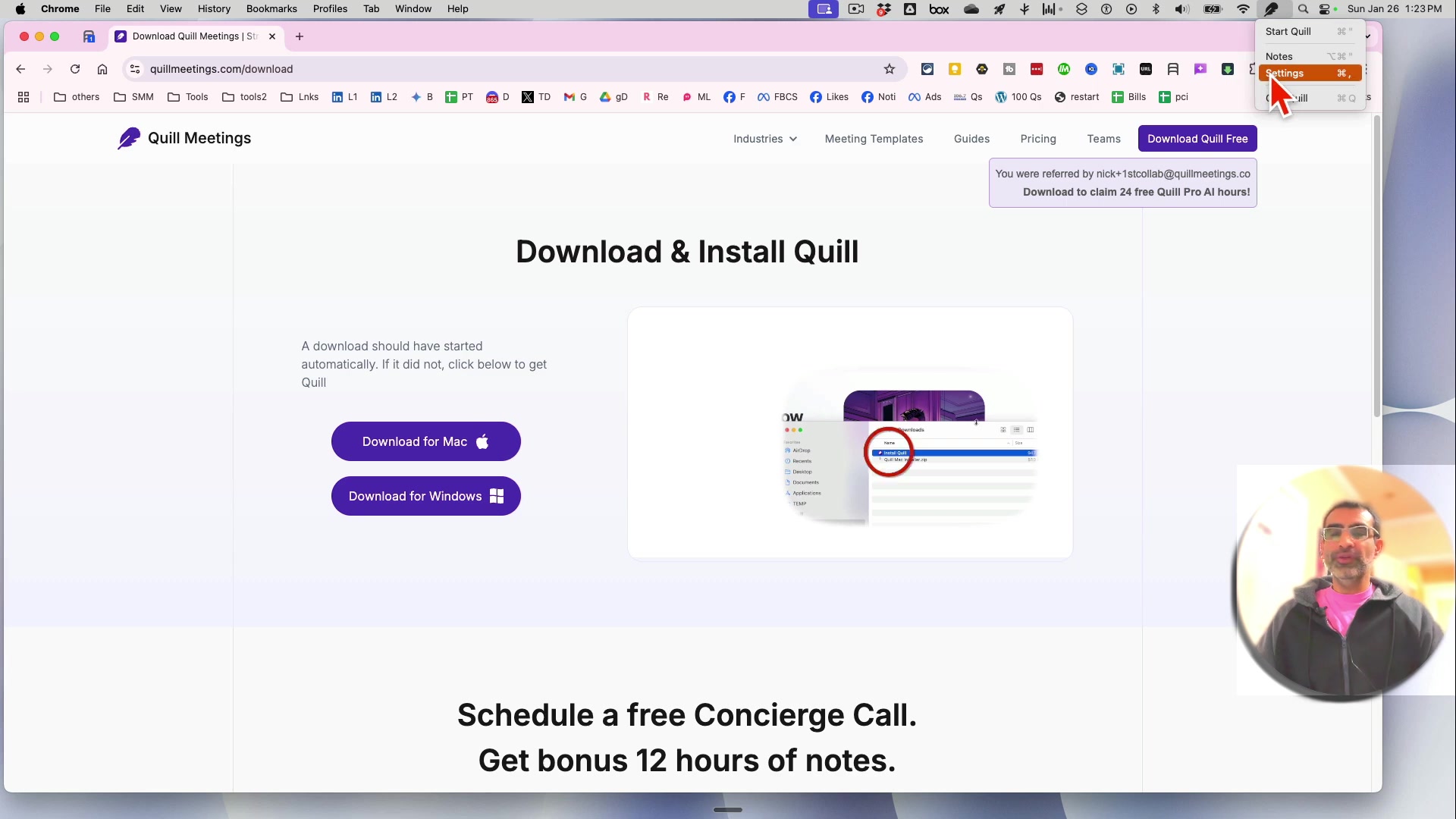Bookmark this page with the star icon

890,69
